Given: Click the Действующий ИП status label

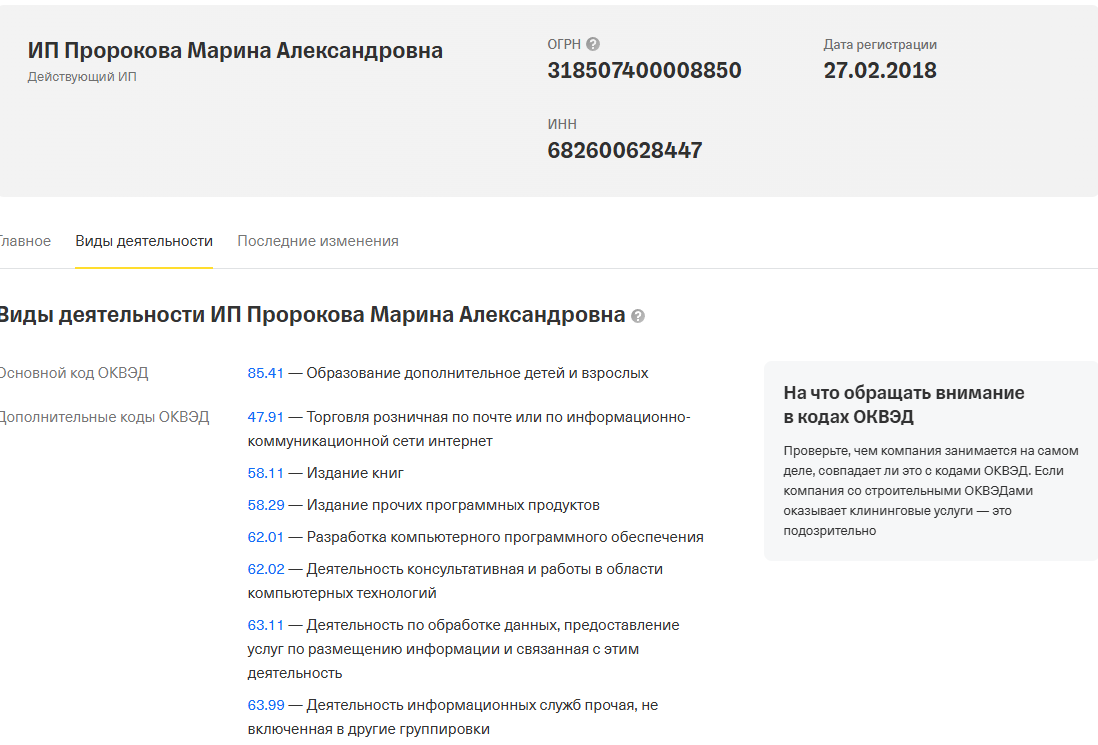Looking at the screenshot, I should coord(82,77).
